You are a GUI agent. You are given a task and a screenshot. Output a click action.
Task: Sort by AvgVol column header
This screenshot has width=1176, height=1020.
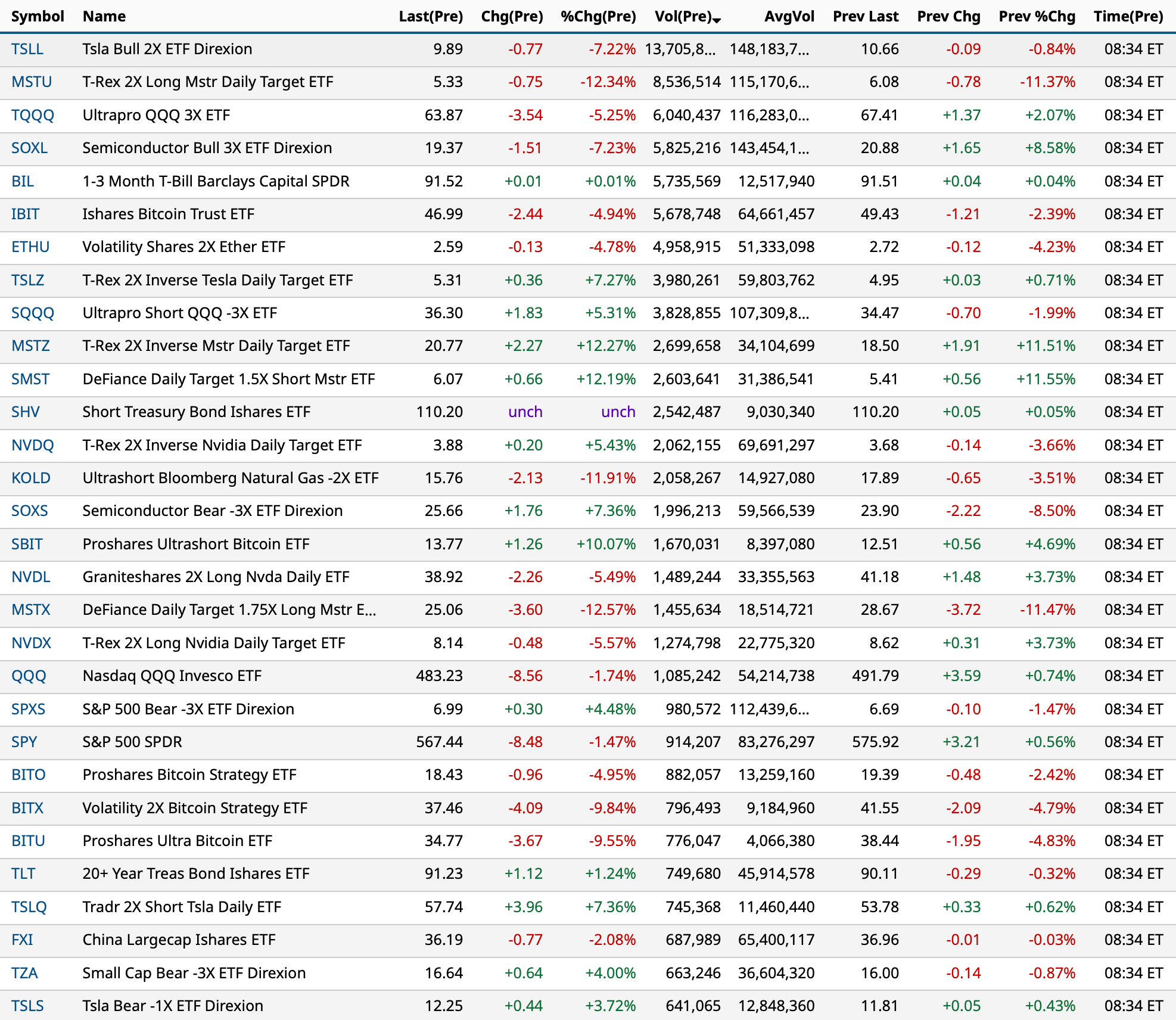pos(789,16)
